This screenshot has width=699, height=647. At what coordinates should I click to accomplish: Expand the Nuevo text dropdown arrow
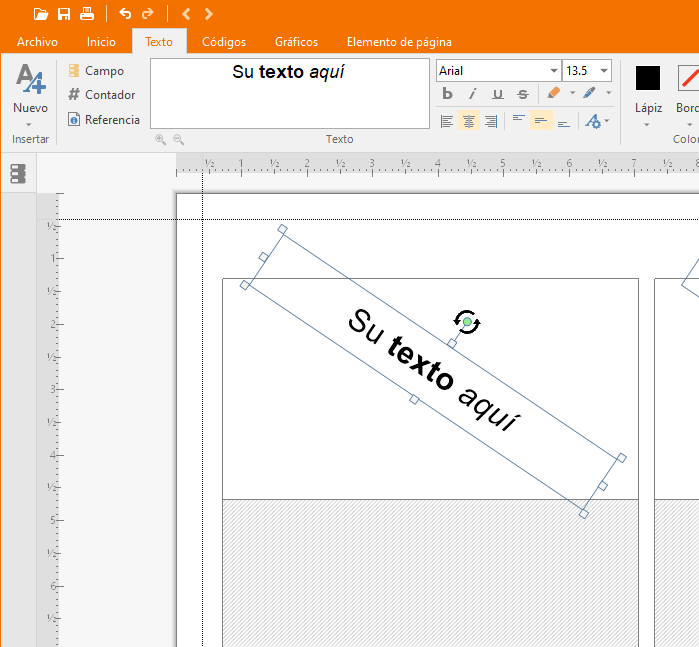pyautogui.click(x=30, y=124)
